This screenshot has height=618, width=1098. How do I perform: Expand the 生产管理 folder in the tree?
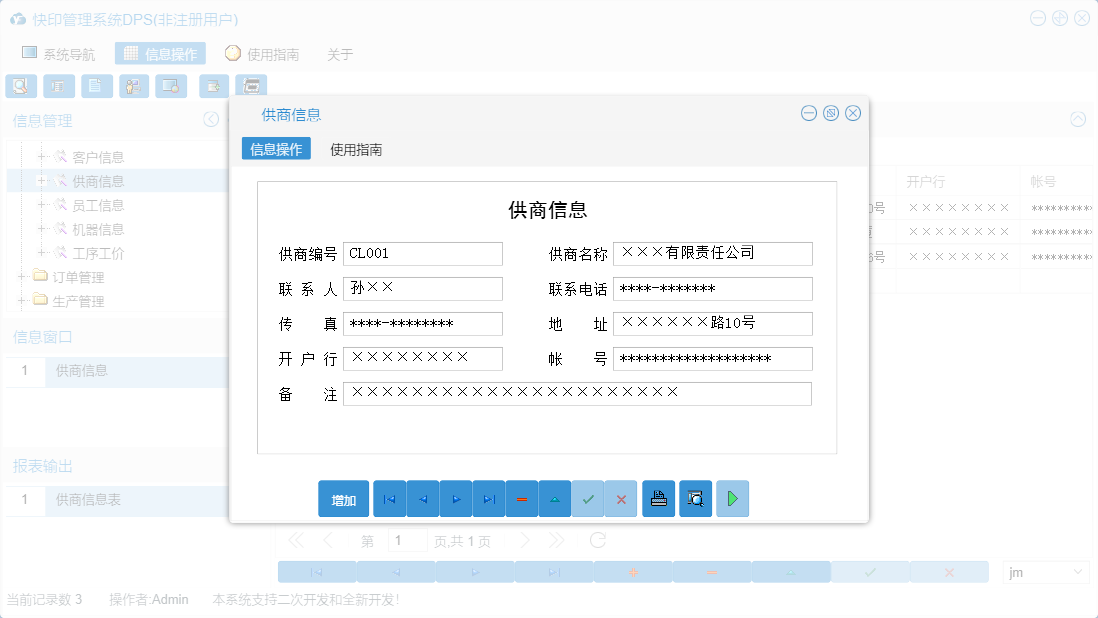22,301
